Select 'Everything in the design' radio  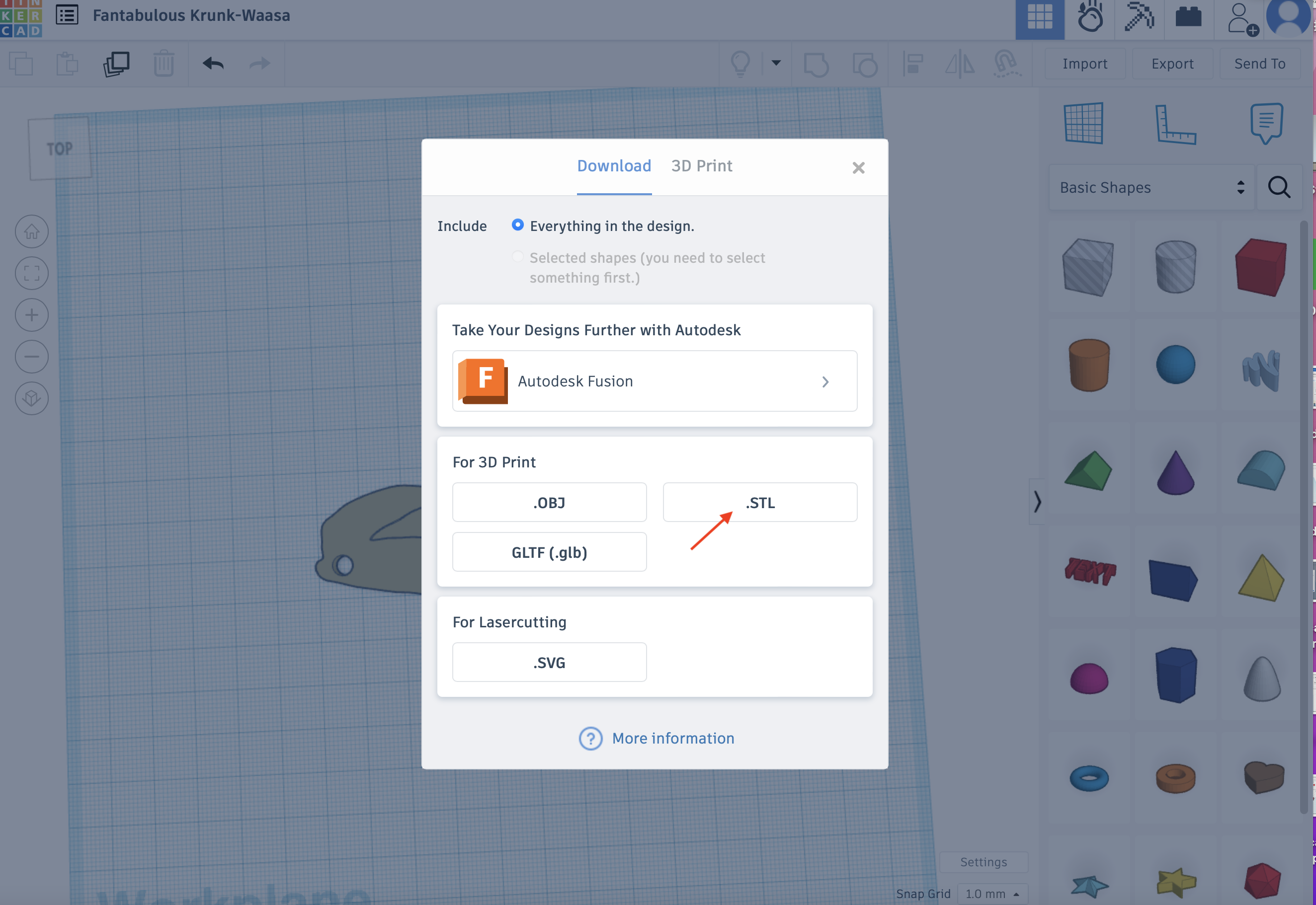[517, 225]
